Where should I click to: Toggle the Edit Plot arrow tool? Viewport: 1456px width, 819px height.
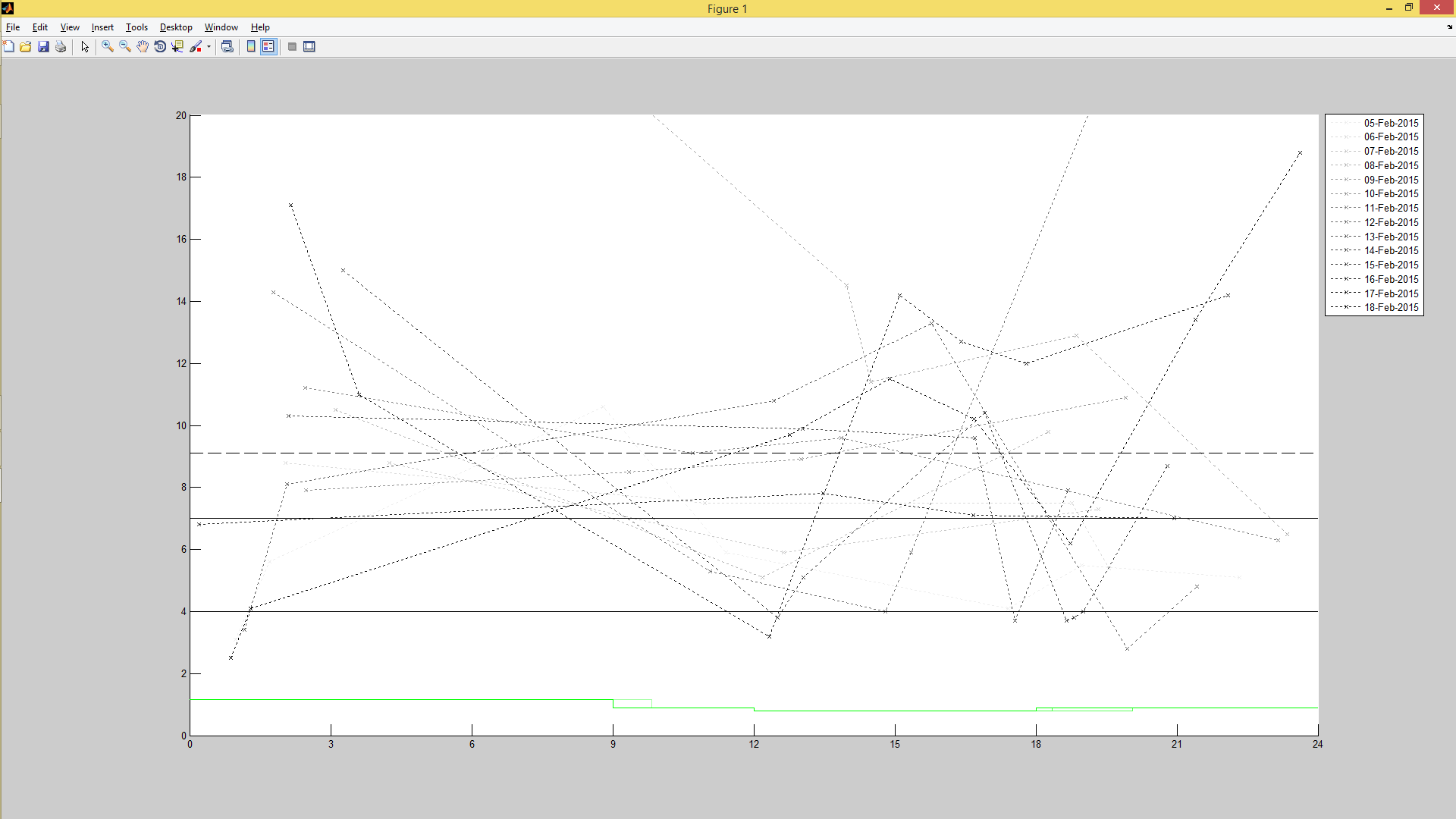point(85,47)
